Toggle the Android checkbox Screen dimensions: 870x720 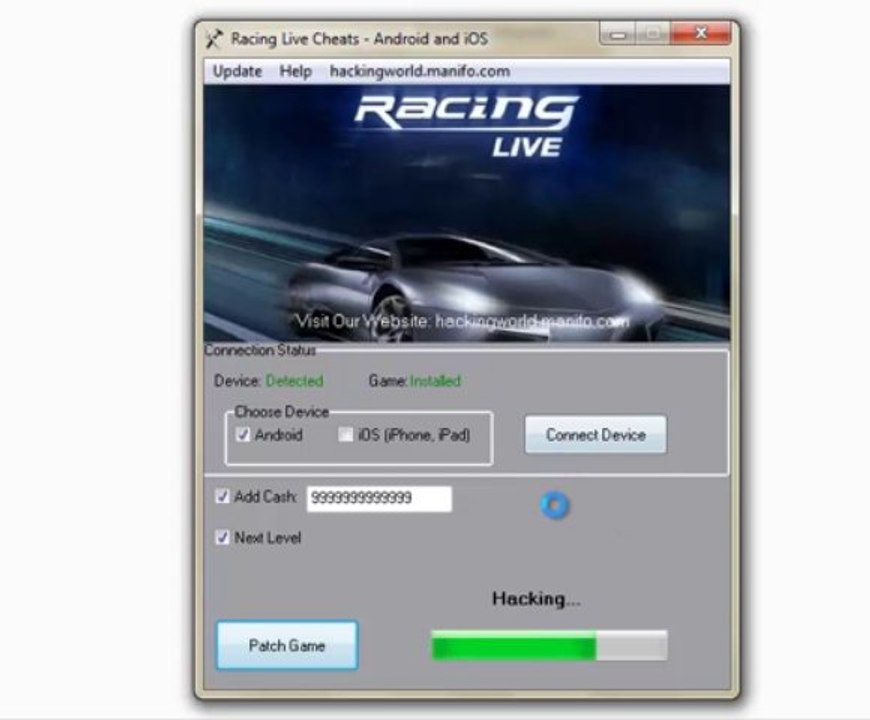point(243,434)
